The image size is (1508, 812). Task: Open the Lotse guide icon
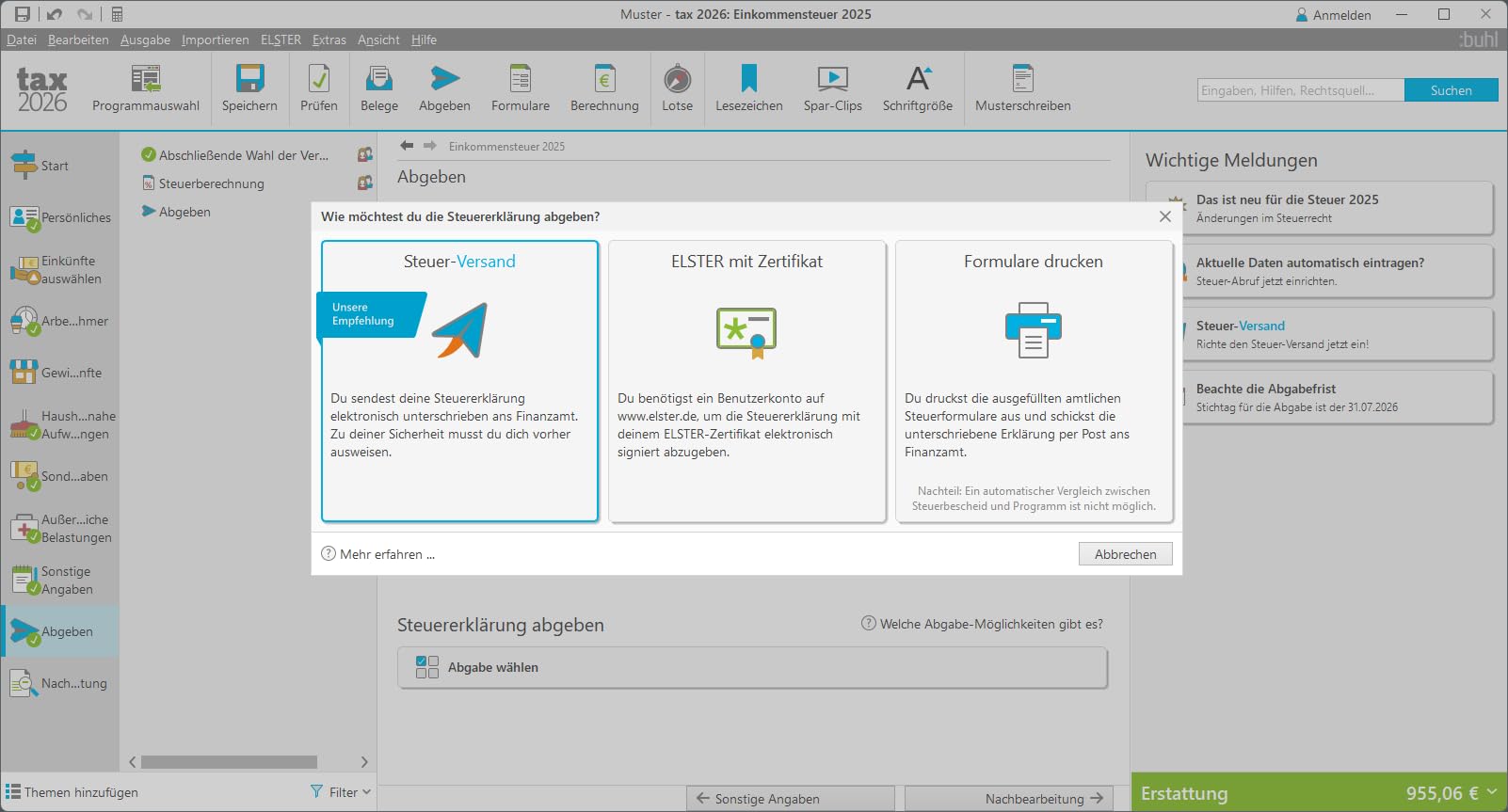(677, 79)
